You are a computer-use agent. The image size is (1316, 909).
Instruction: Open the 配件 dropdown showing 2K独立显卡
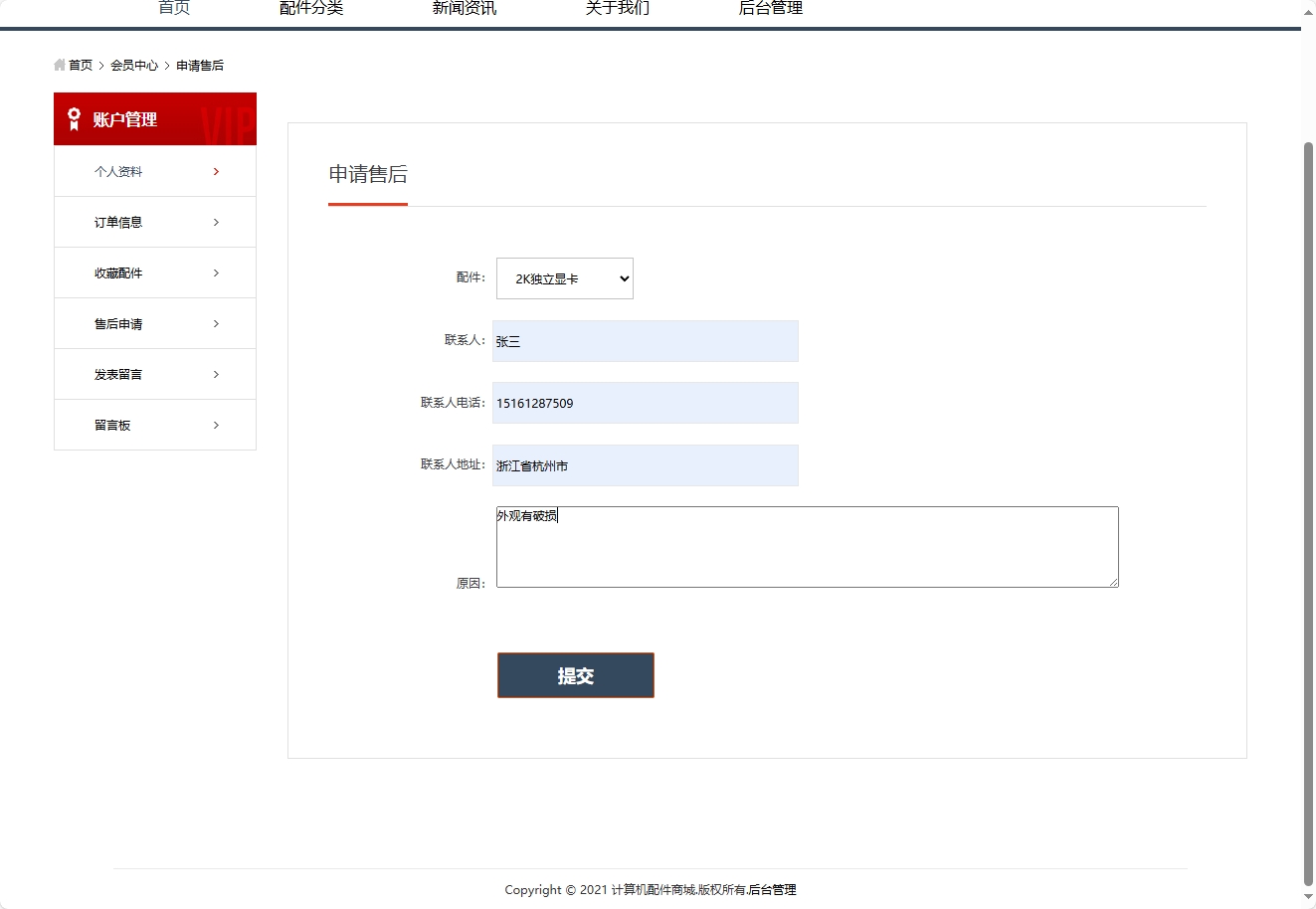coord(564,278)
